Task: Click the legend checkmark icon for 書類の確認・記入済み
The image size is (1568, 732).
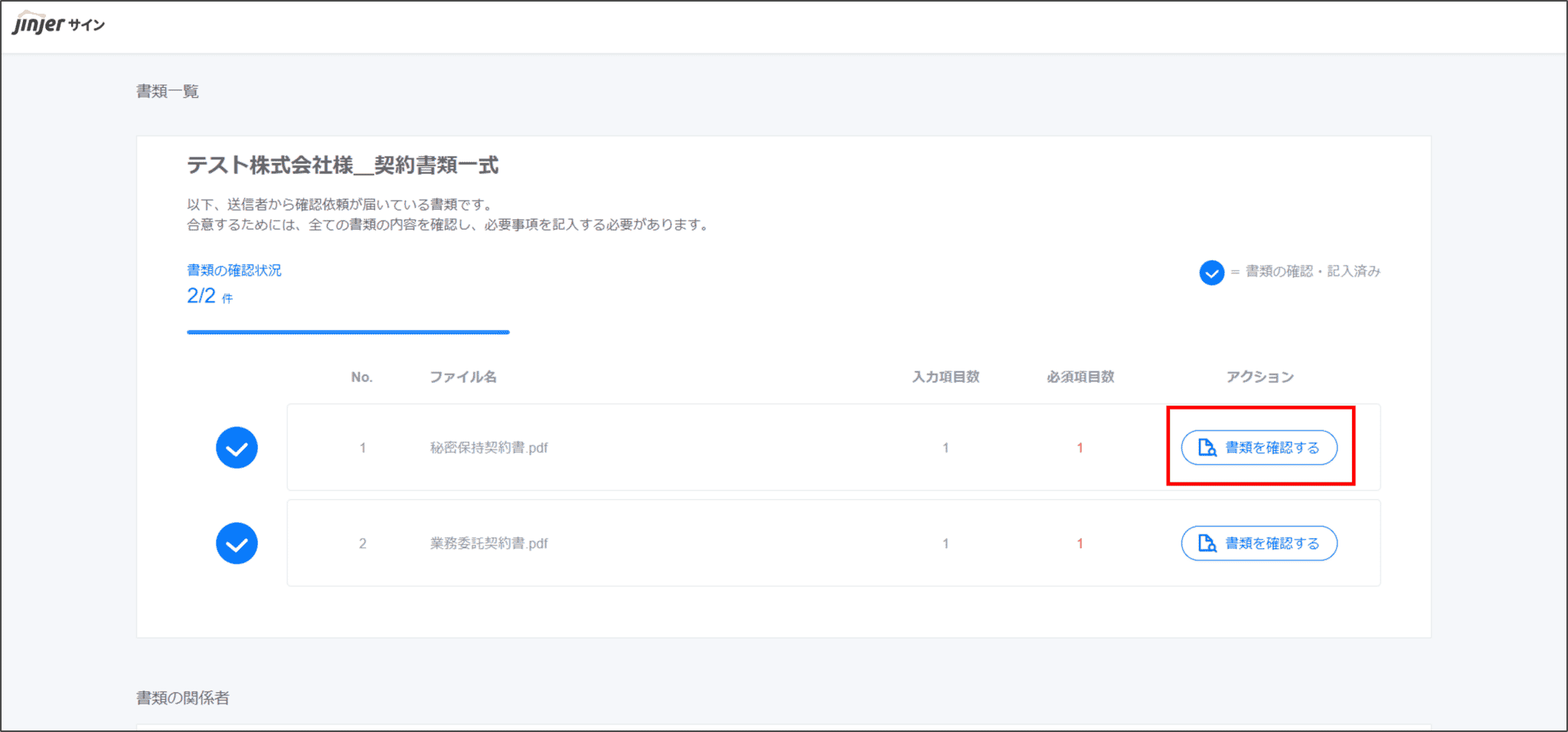Action: (1211, 272)
